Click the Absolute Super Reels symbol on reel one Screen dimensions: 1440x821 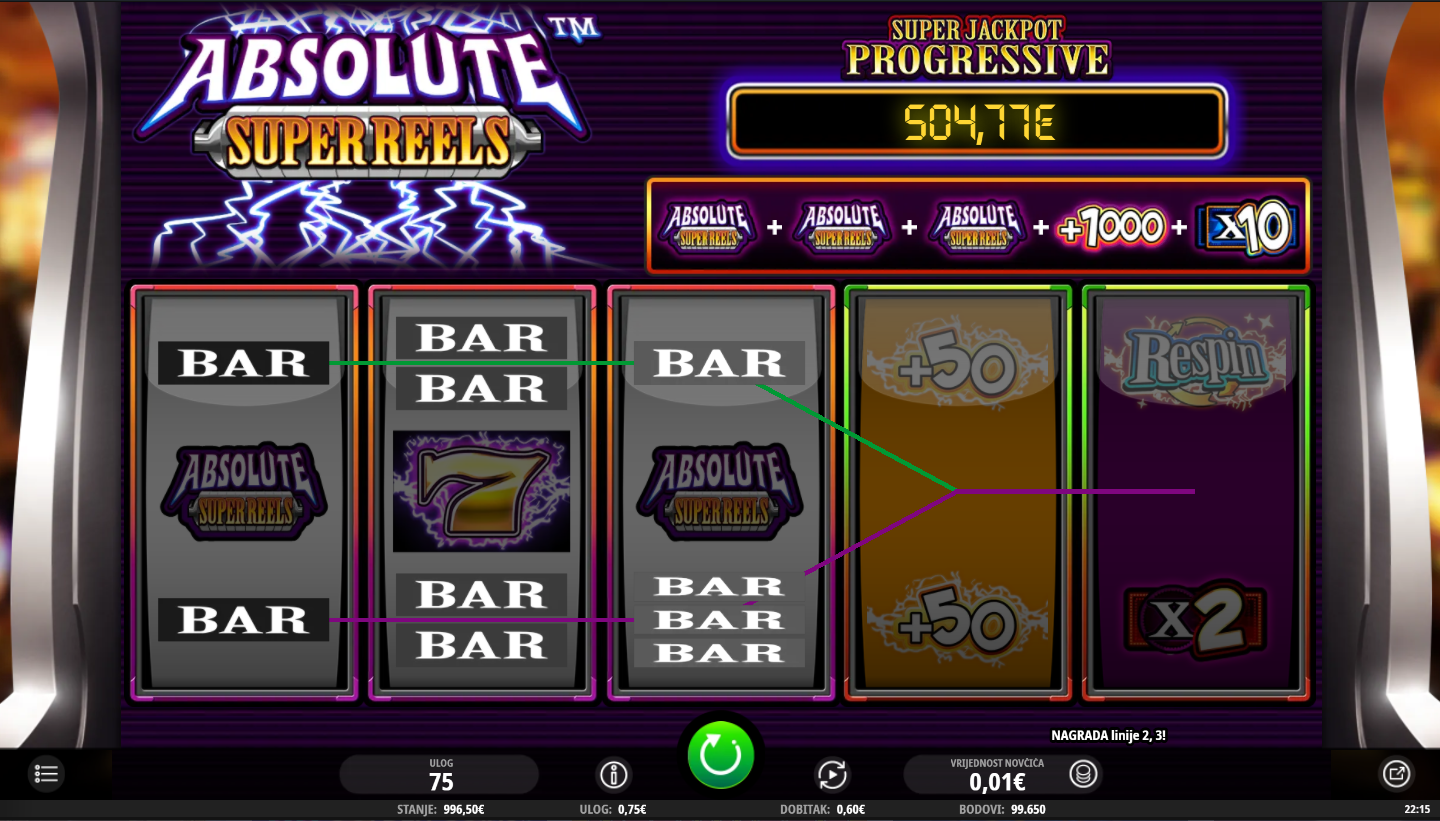(x=243, y=491)
